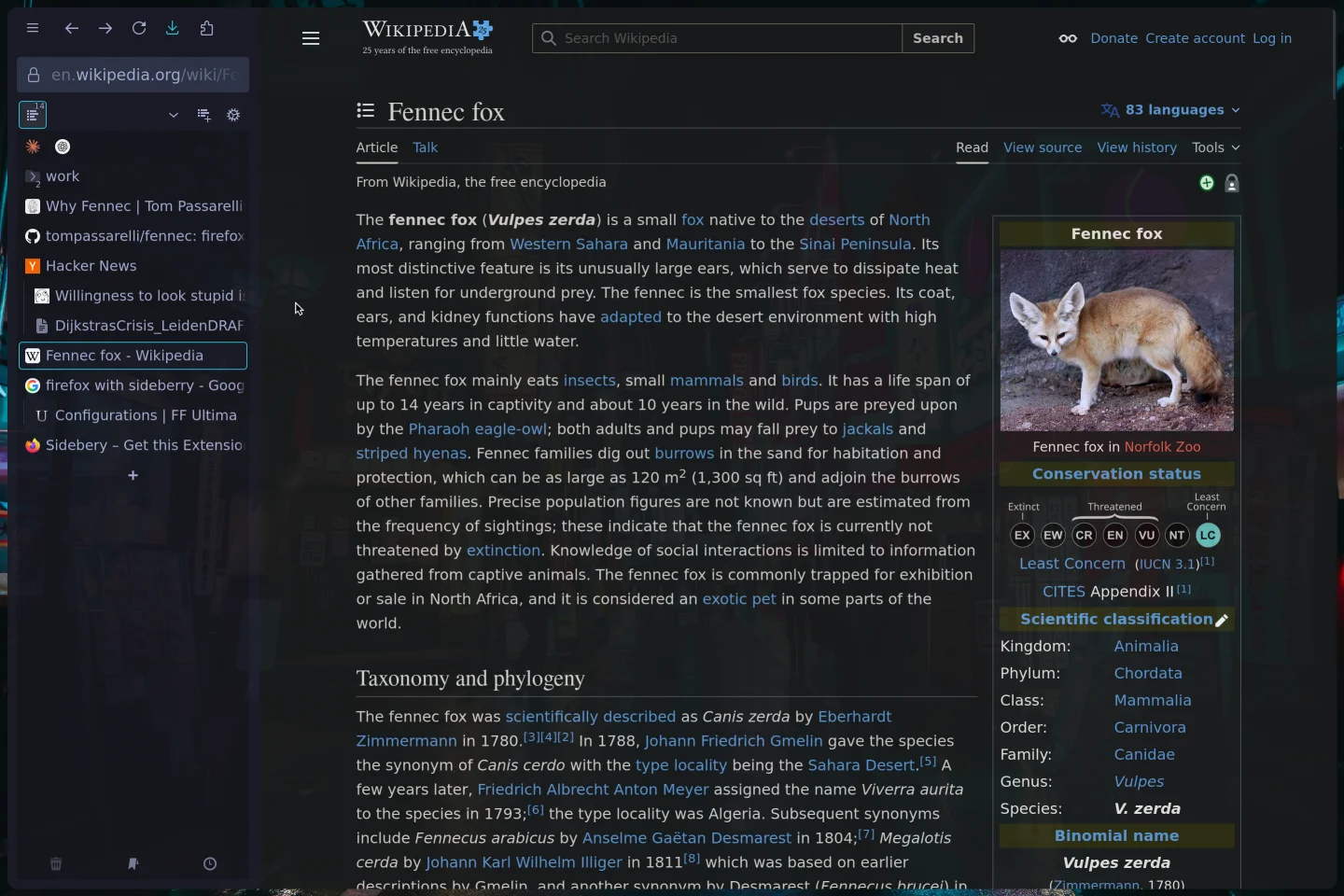Click the trash icon in the Sidebery sidebar
This screenshot has height=896, width=1344.
click(x=56, y=864)
